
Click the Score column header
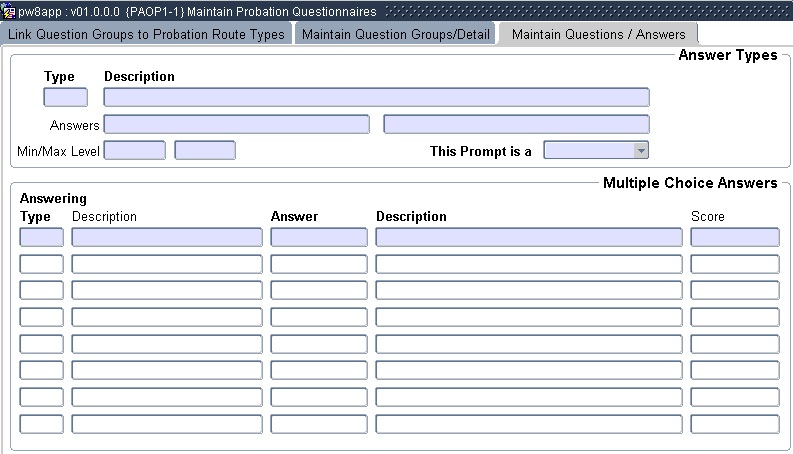(x=708, y=216)
